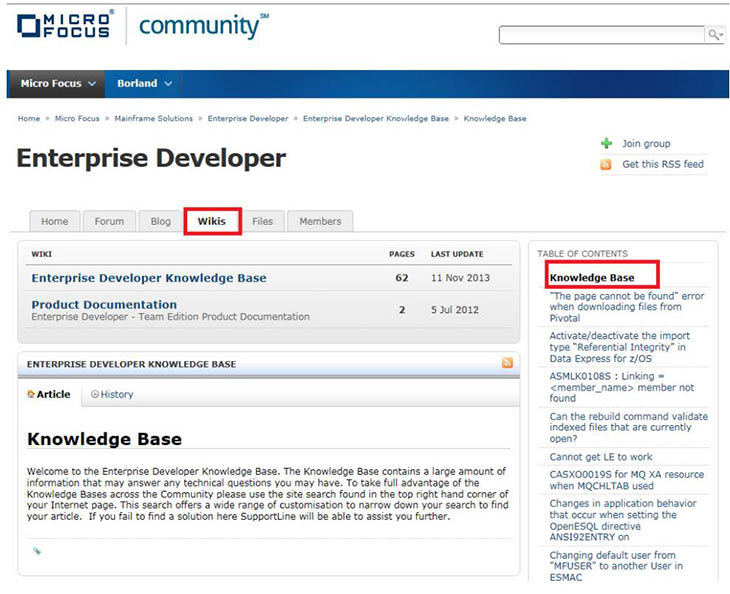Open the Product Documentation wiki link
Viewport: 730px width, 594px height.
coord(104,304)
